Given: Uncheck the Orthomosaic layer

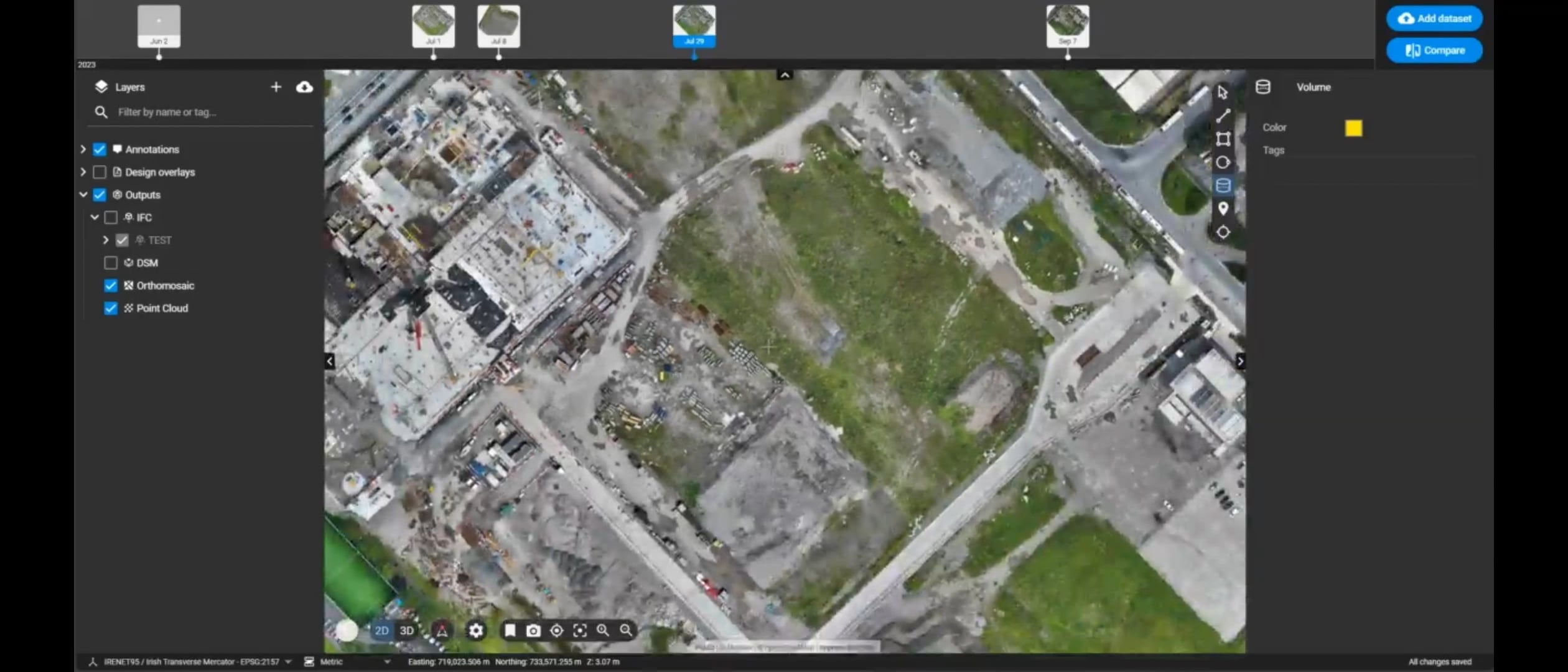Looking at the screenshot, I should (x=111, y=286).
